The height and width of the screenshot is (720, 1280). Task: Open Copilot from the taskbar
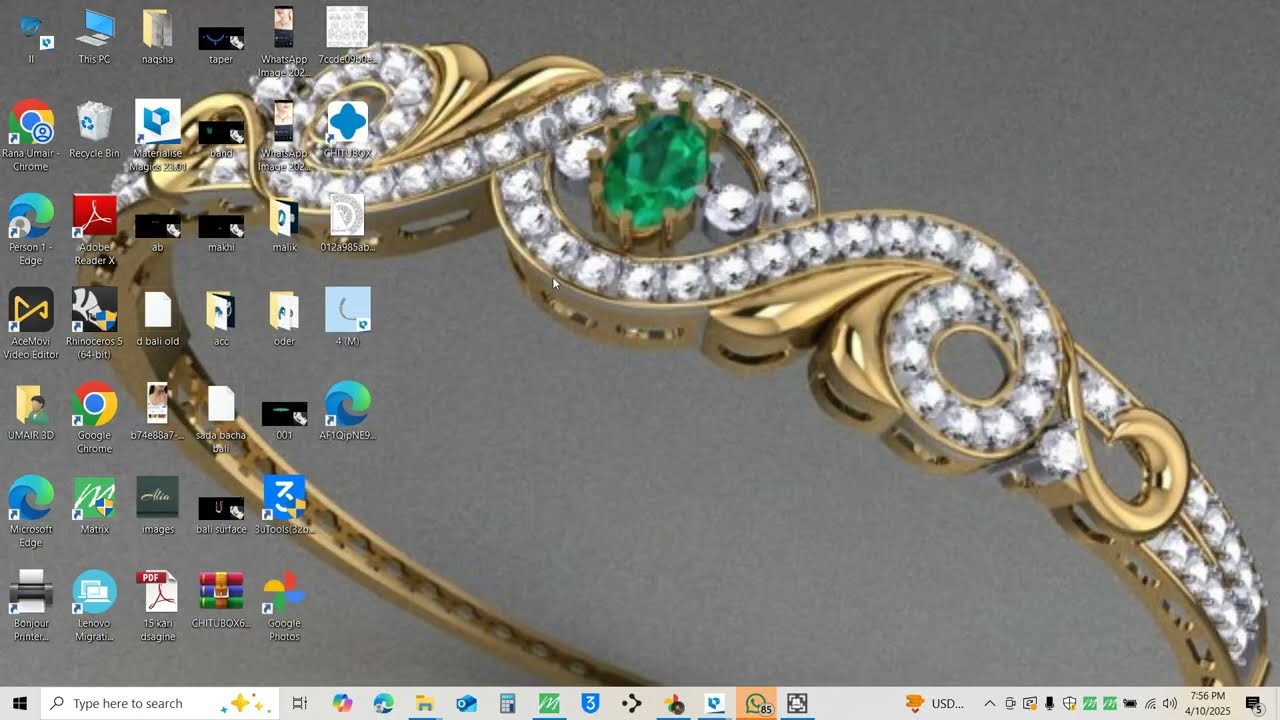tap(342, 703)
